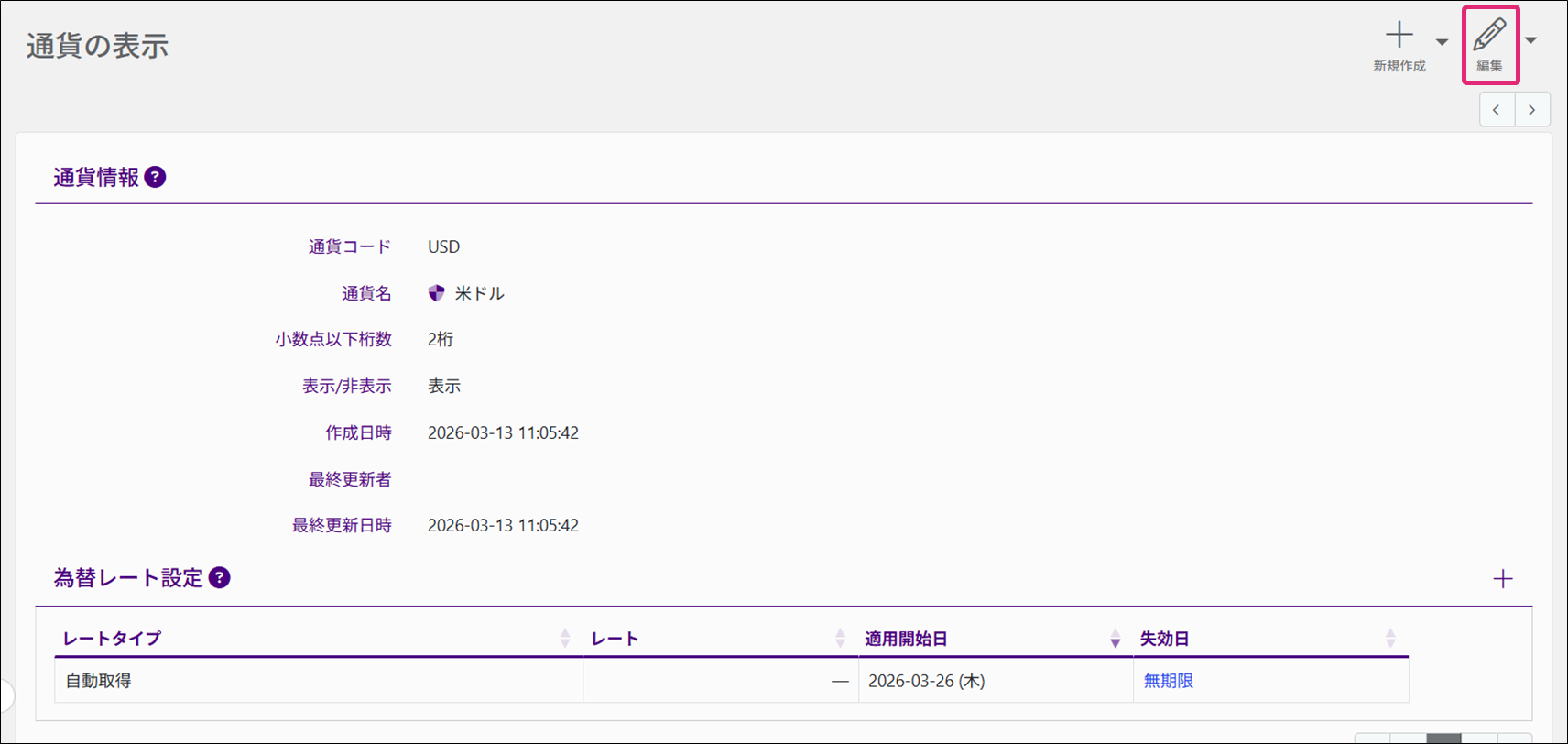Viewport: 1568px width, 744px height.
Task: Open help for 為替レート設定 section
Action: coord(220,577)
